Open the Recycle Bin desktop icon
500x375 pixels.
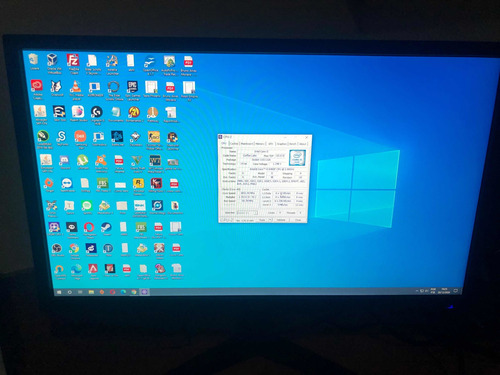[34, 62]
